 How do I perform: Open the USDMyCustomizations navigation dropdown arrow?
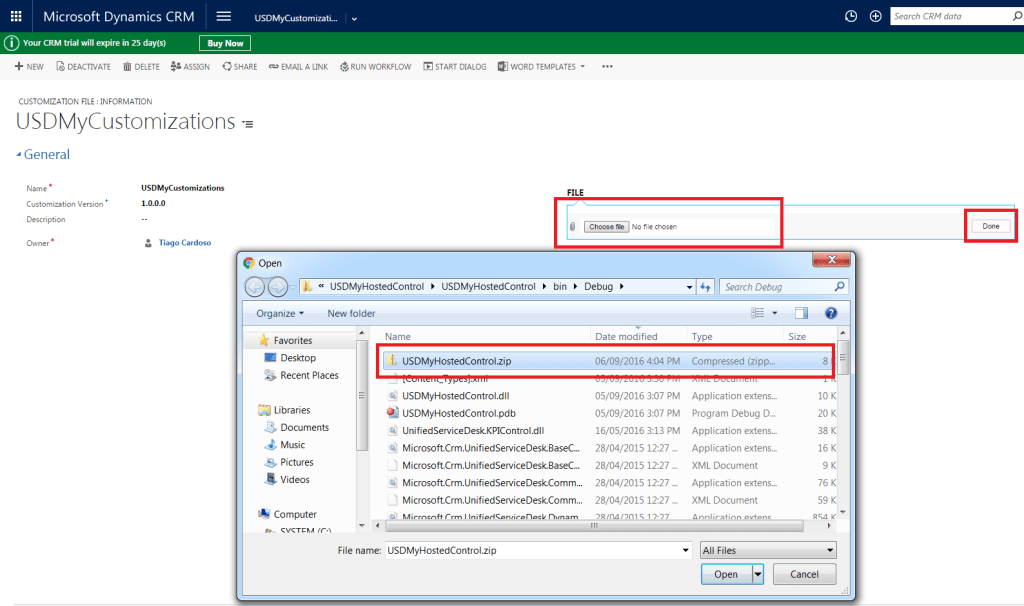point(353,17)
